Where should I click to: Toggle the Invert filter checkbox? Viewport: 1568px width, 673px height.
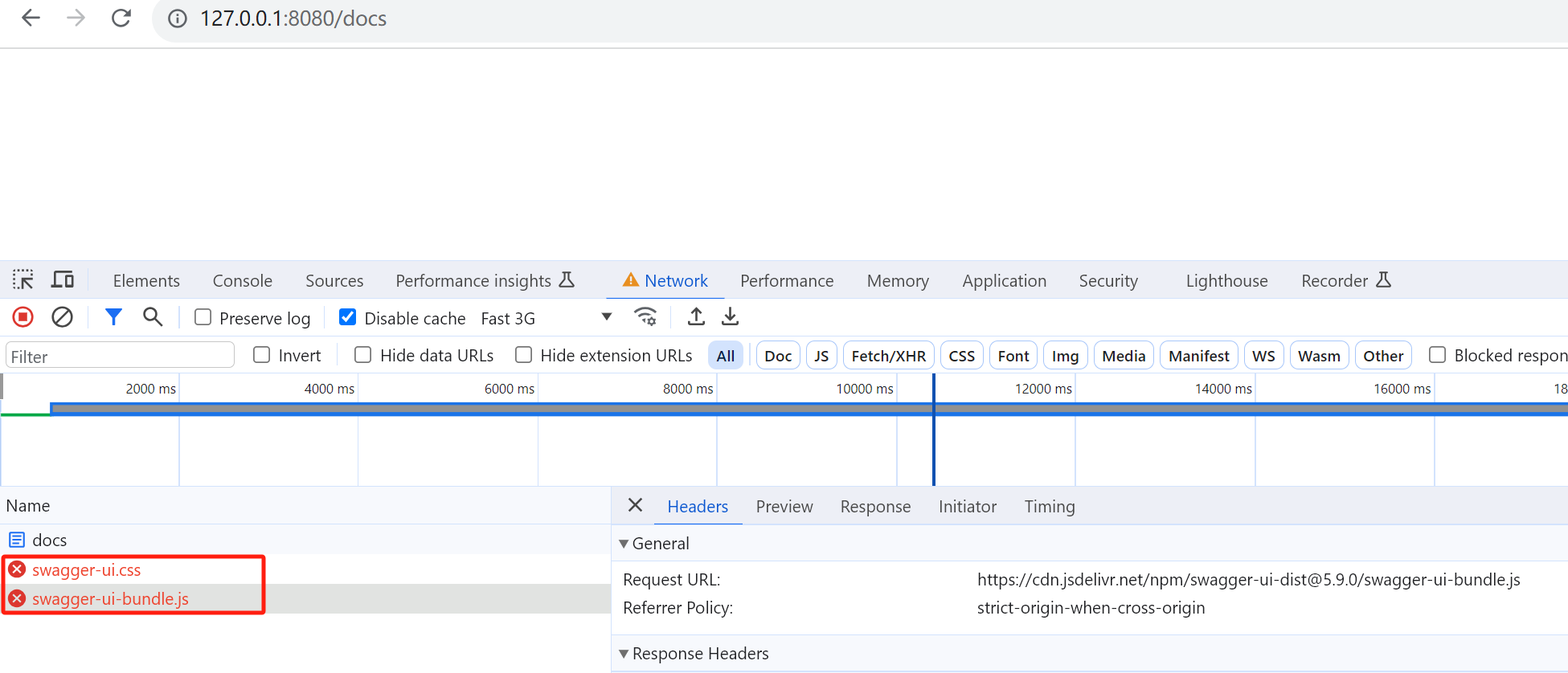coord(261,355)
